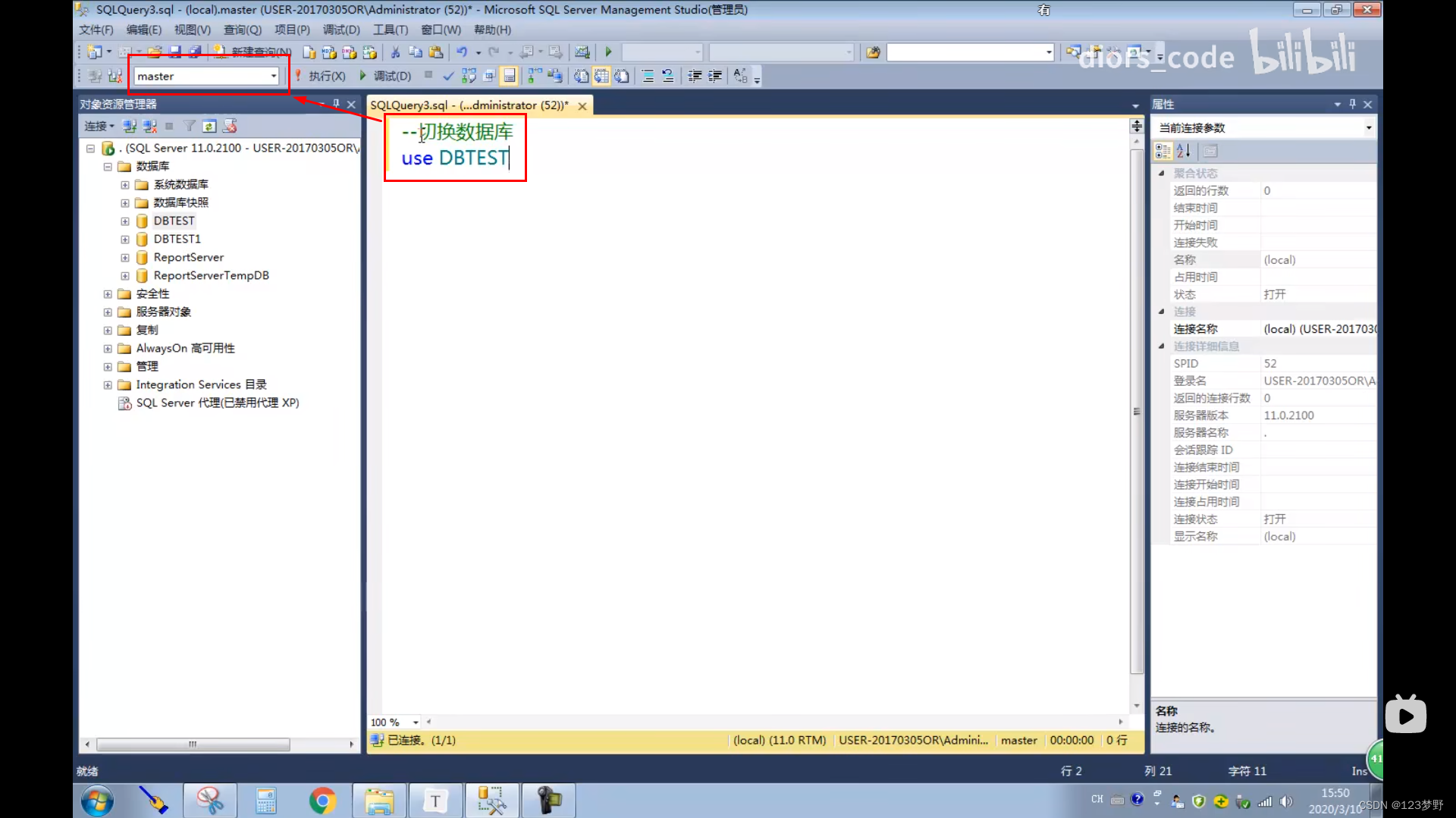Open the 查询(Q) menu
The height and width of the screenshot is (818, 1456).
click(243, 30)
